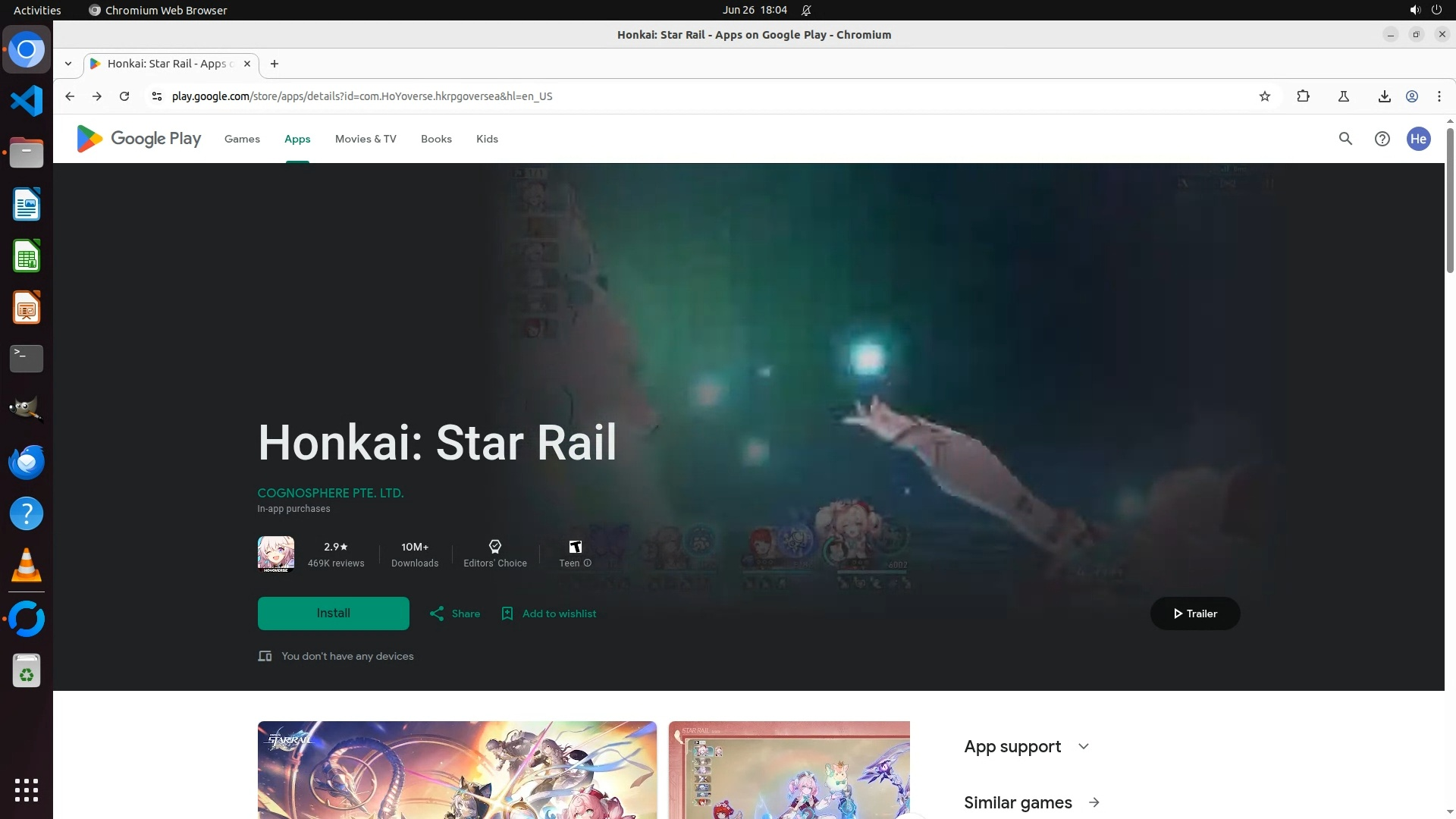Reload the page with the refresh icon
Image resolution: width=1456 pixels, height=819 pixels.
point(124,96)
